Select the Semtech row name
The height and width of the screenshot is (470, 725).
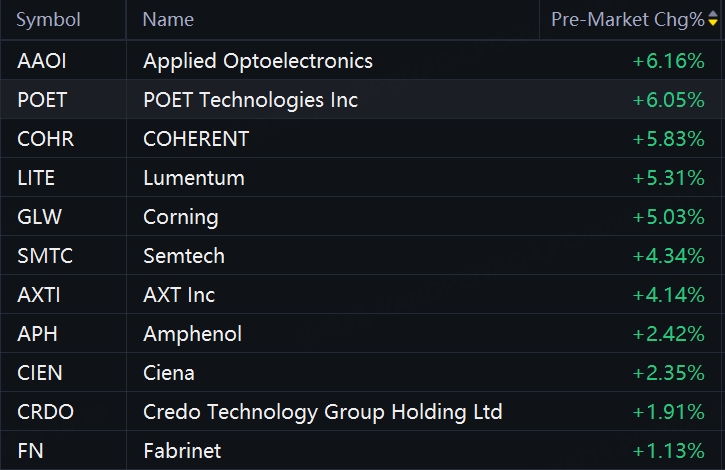click(x=184, y=256)
